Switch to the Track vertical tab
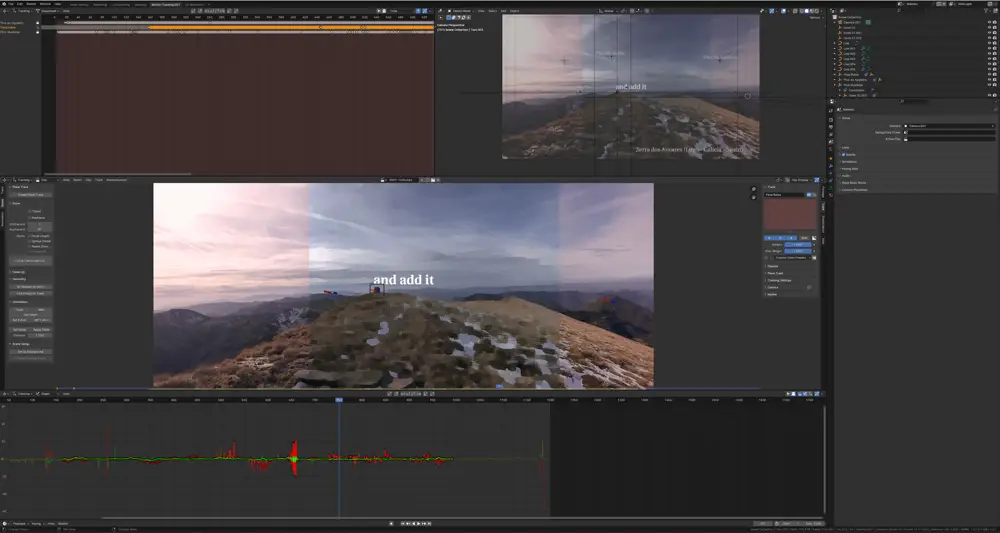Viewport: 1000px width, 533px height. (2, 190)
